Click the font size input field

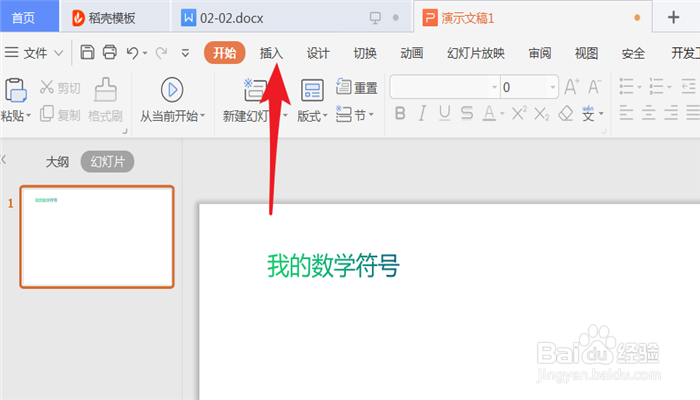pyautogui.click(x=524, y=87)
